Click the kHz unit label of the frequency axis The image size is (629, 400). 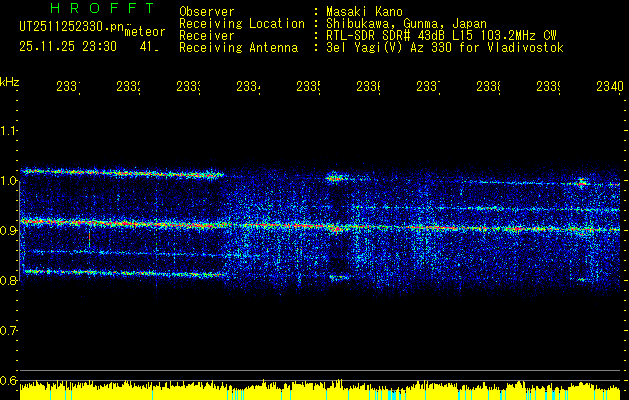[x=10, y=82]
